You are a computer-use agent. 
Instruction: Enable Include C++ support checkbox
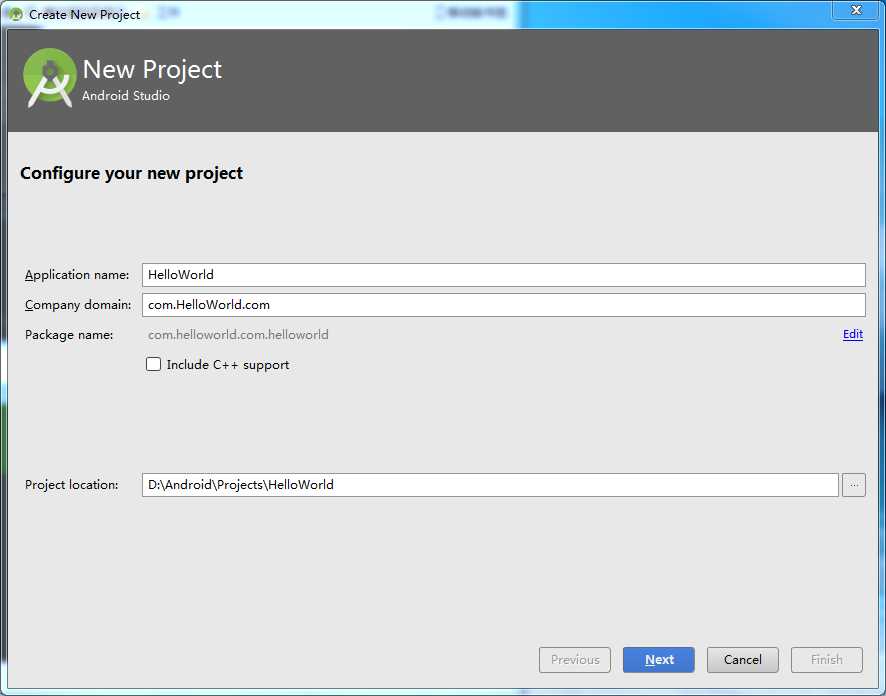pyautogui.click(x=153, y=364)
